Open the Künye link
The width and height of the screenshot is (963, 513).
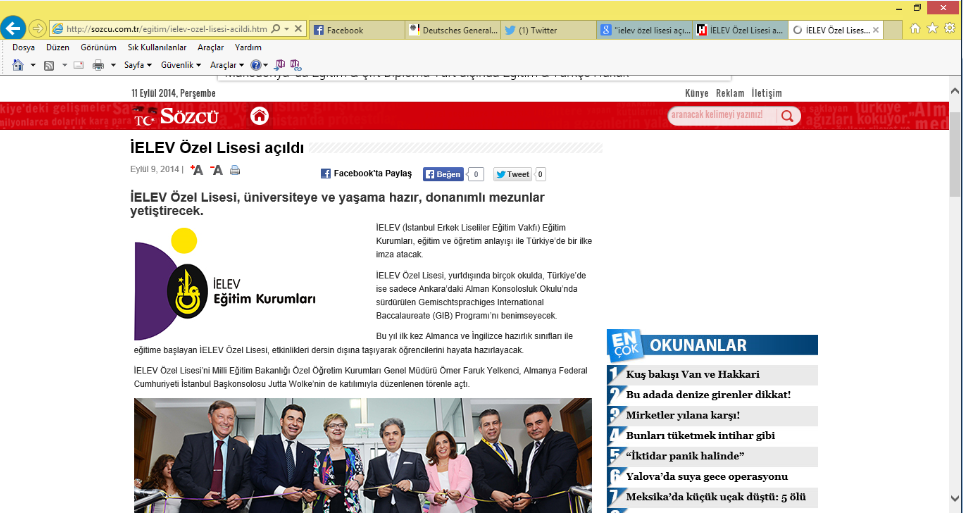coord(696,93)
